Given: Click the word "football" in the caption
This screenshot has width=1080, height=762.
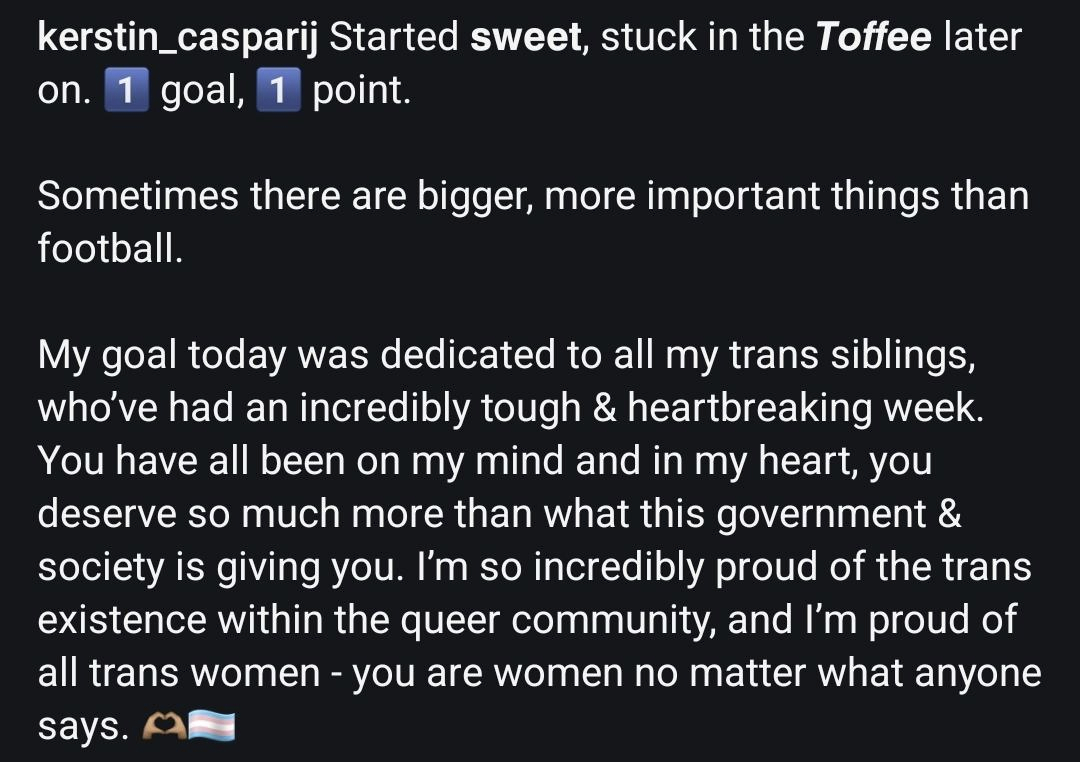Looking at the screenshot, I should (x=109, y=248).
